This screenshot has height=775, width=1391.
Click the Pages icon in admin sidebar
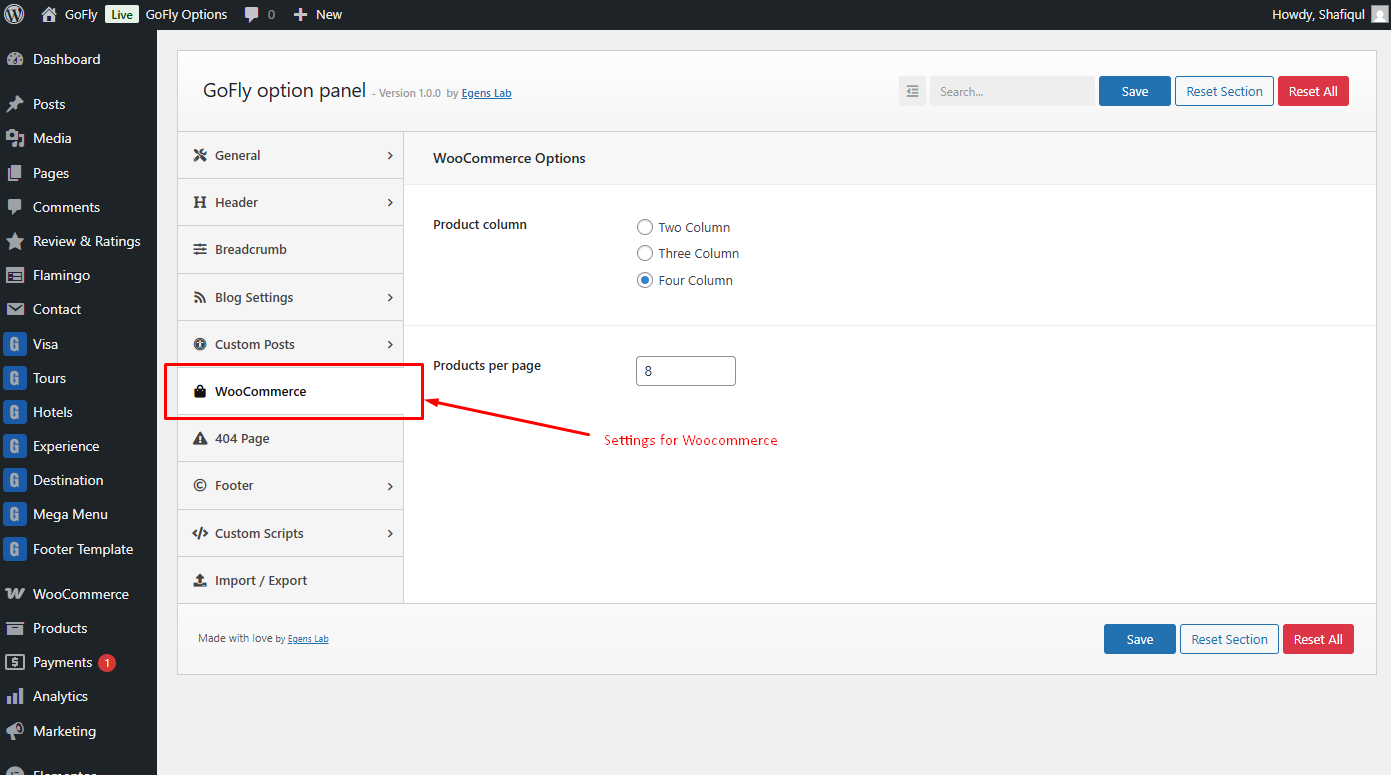[15, 173]
